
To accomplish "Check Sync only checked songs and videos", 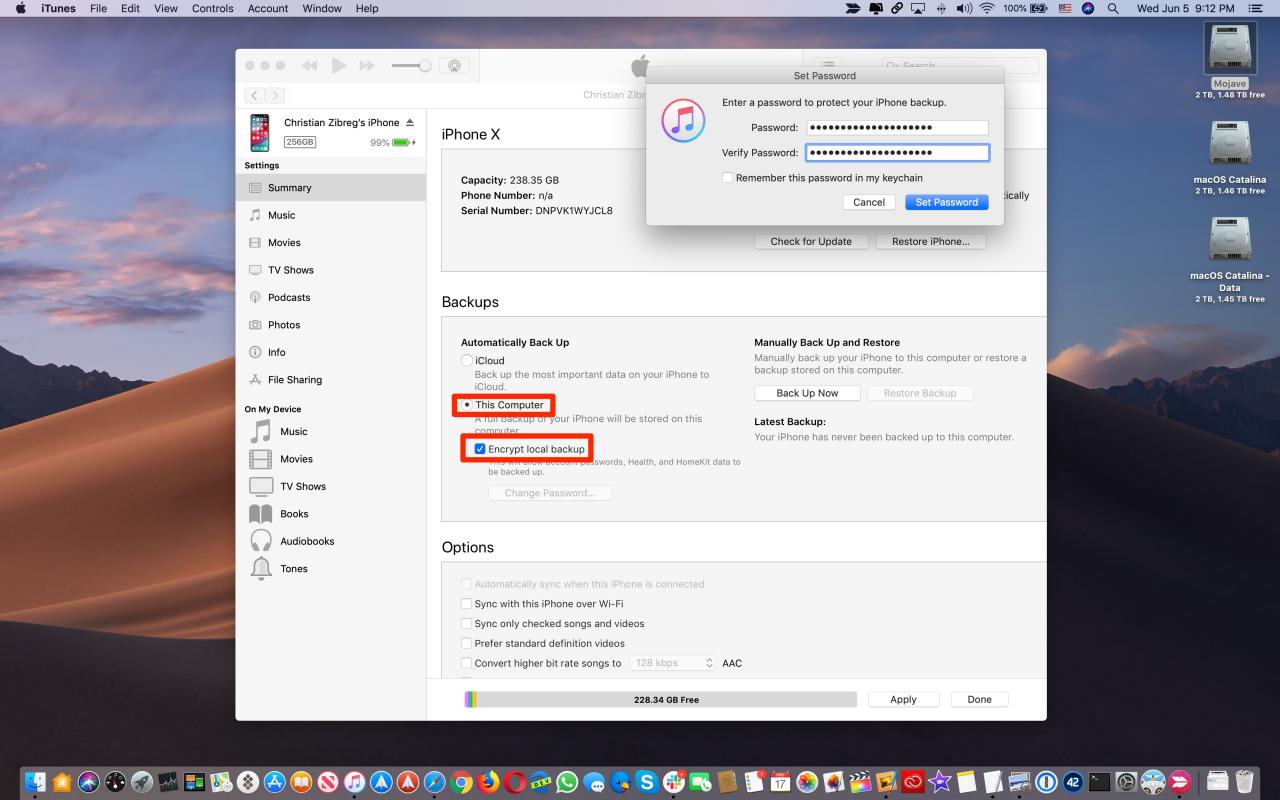I will [x=466, y=624].
